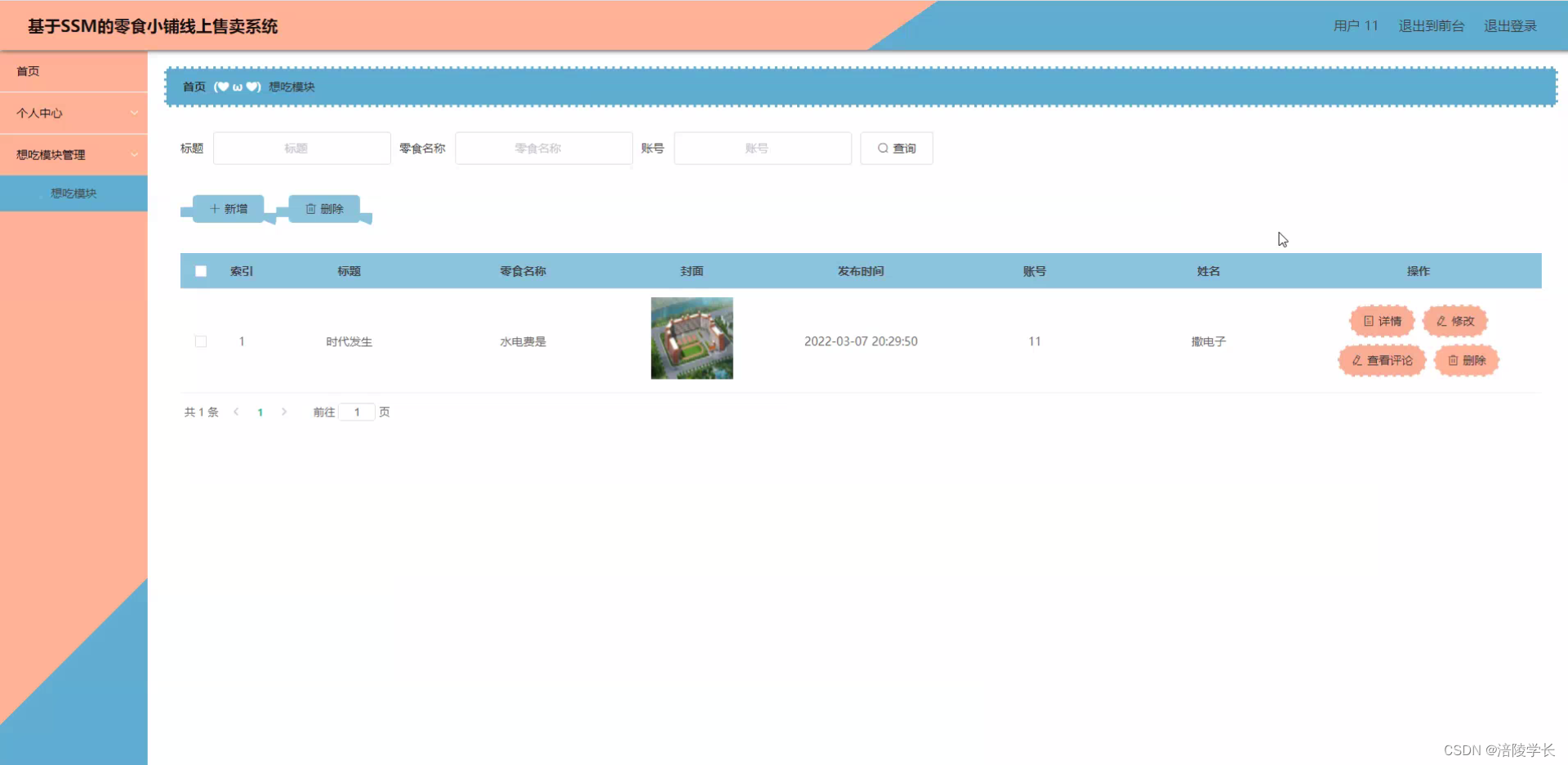Open 首页 from the sidebar
1568x765 pixels.
(27, 71)
